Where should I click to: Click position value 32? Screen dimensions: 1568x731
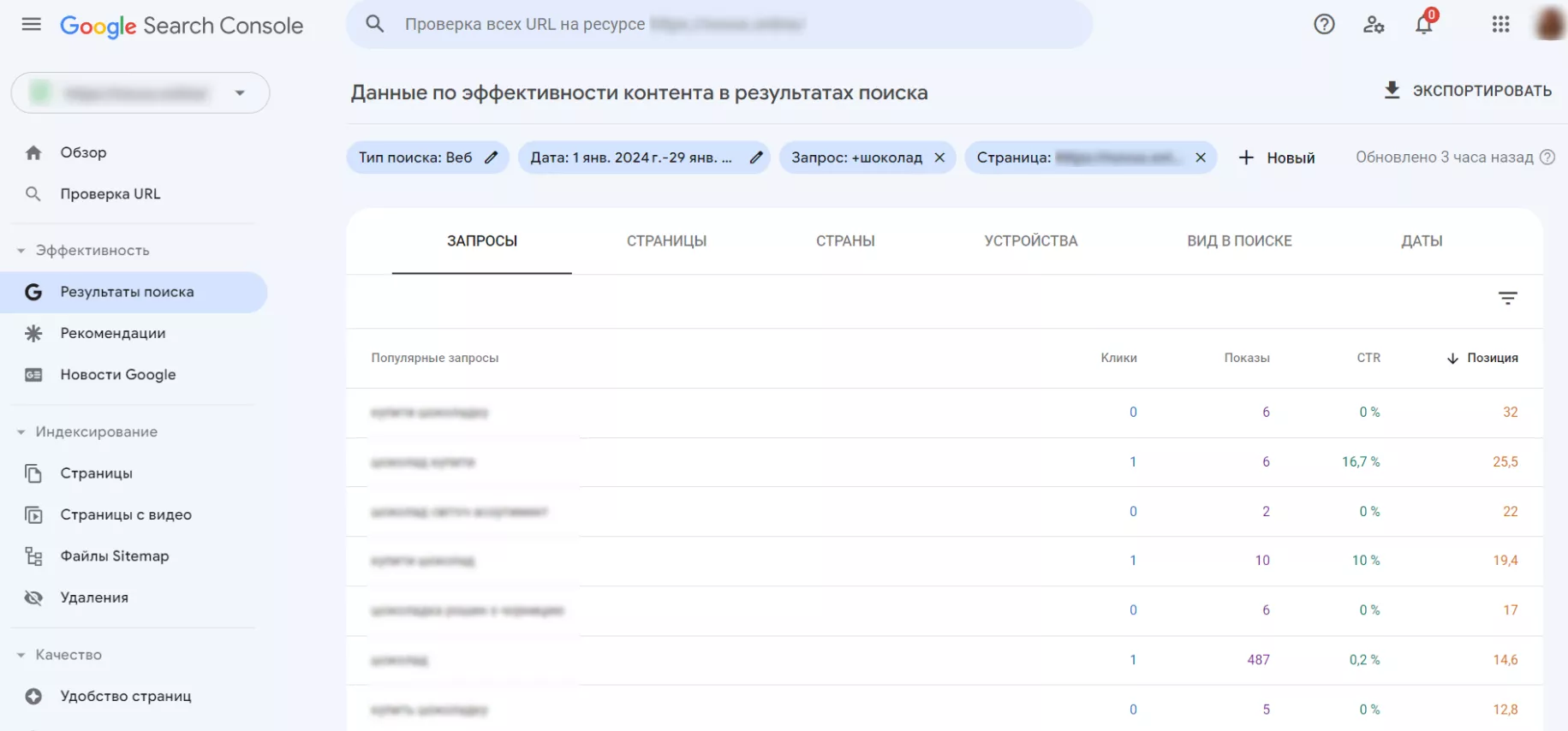1511,412
